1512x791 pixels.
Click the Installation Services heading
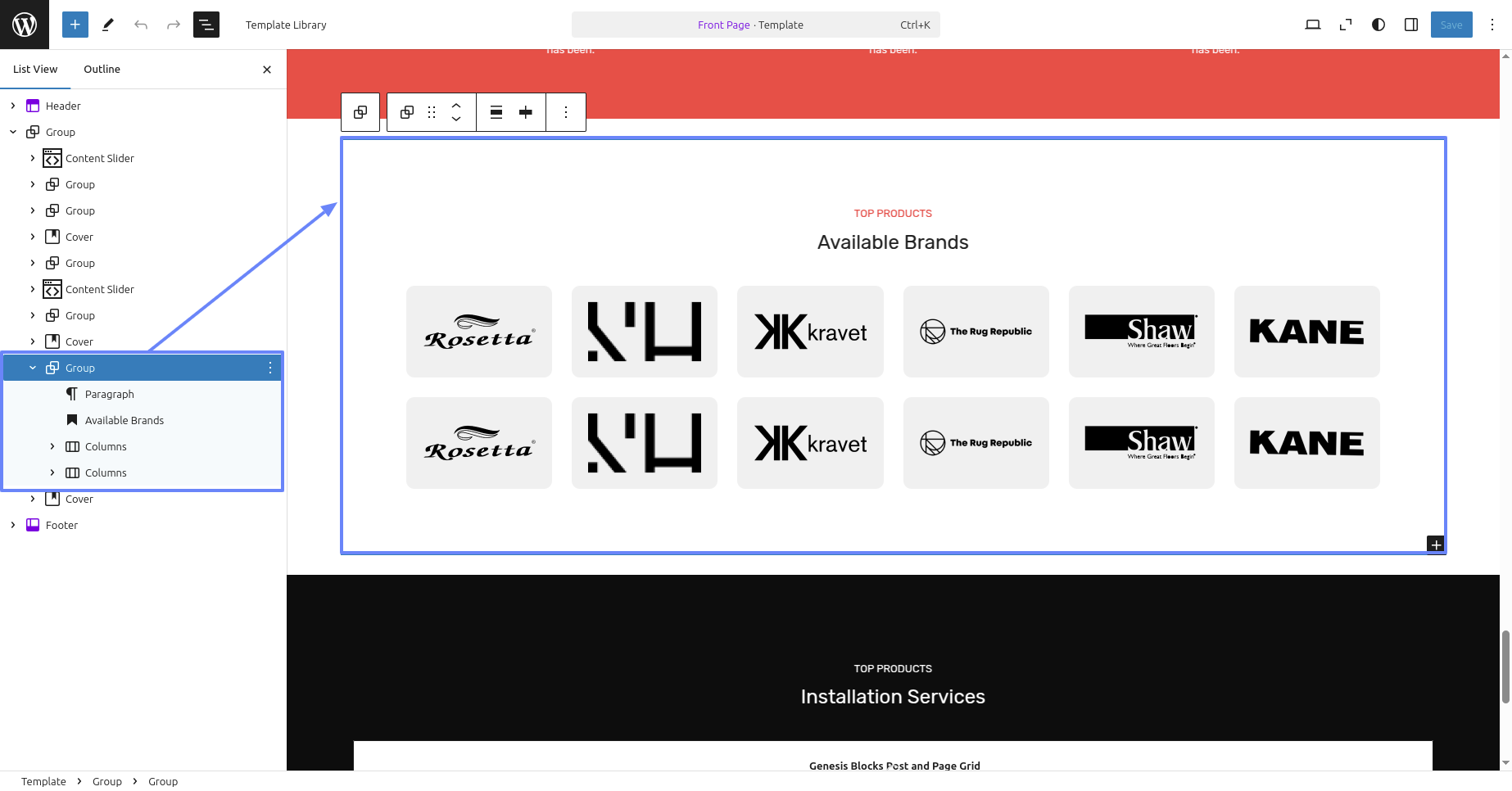(893, 697)
